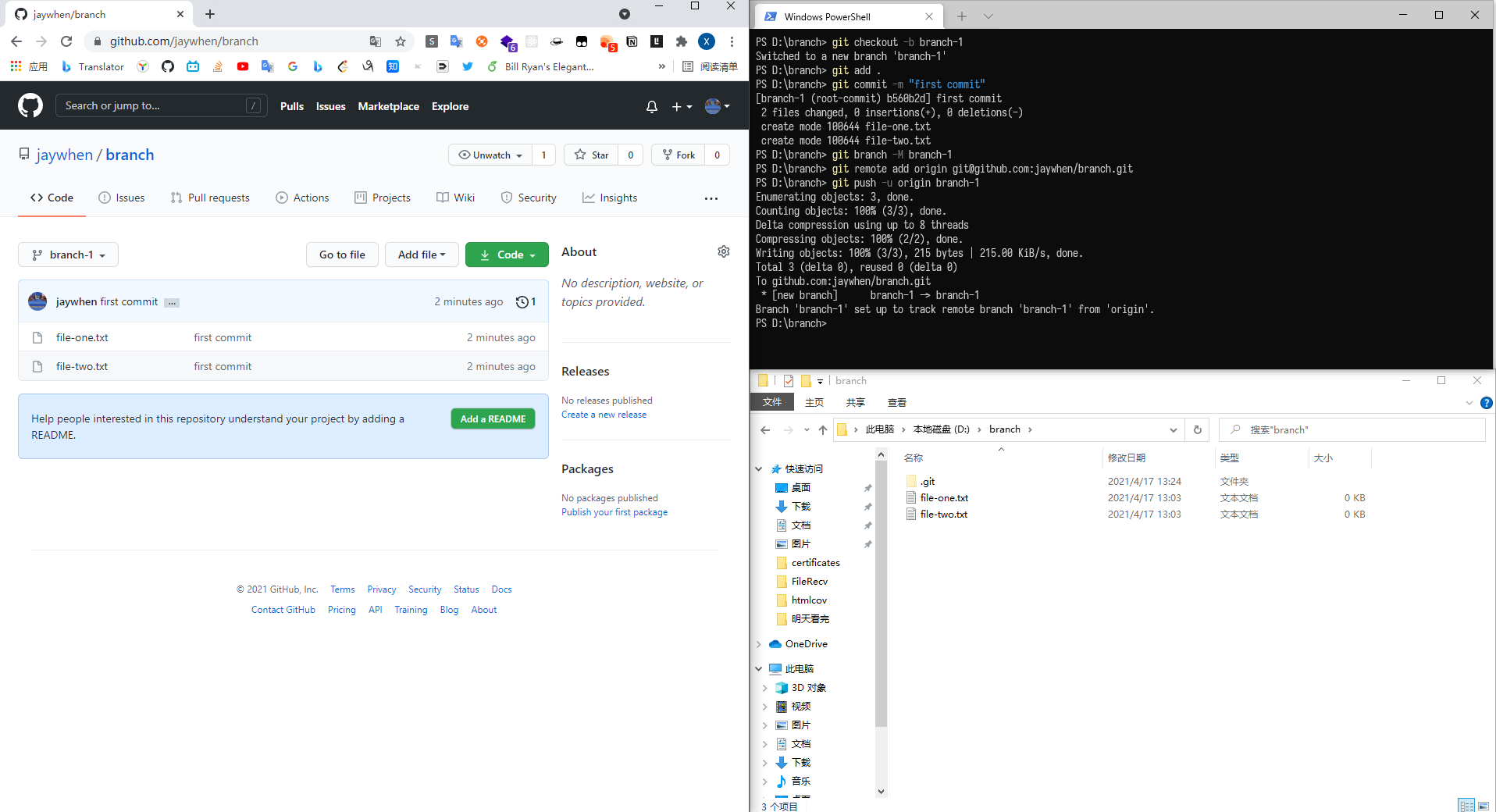Open the branch-1 branch selector

pos(68,255)
